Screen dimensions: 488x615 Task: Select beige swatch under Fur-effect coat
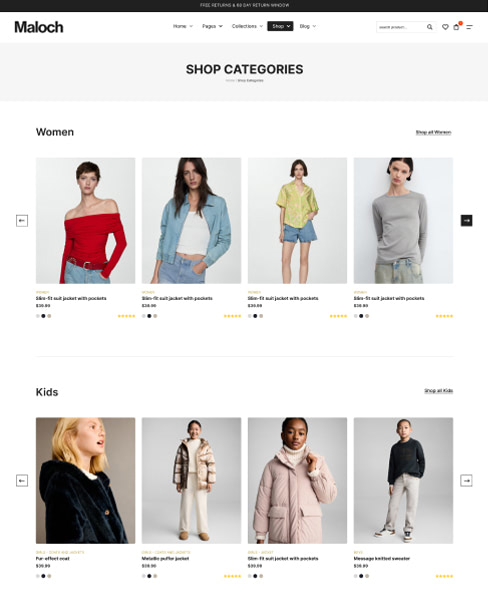(49, 576)
